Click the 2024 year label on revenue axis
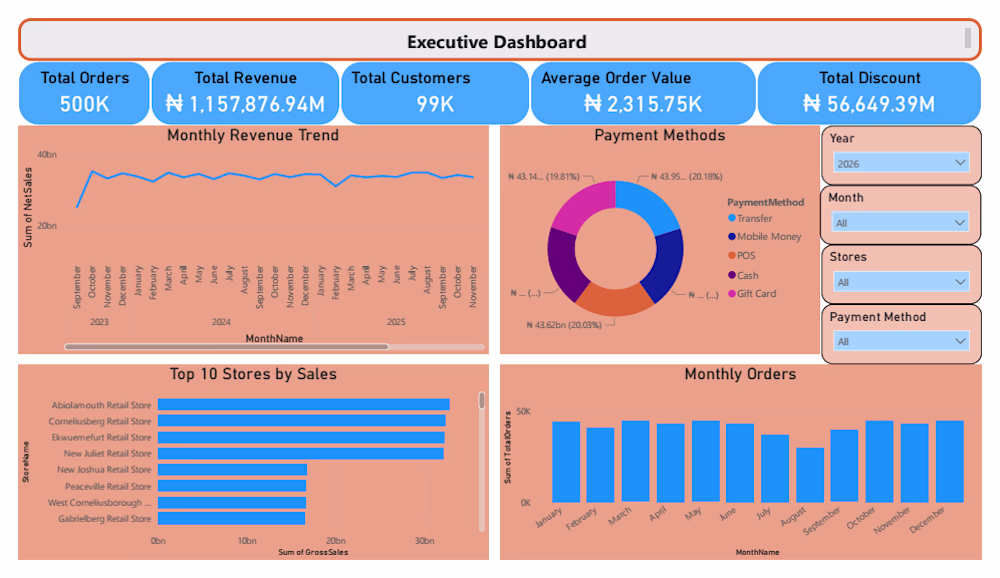This screenshot has width=1000, height=578. pyautogui.click(x=221, y=322)
